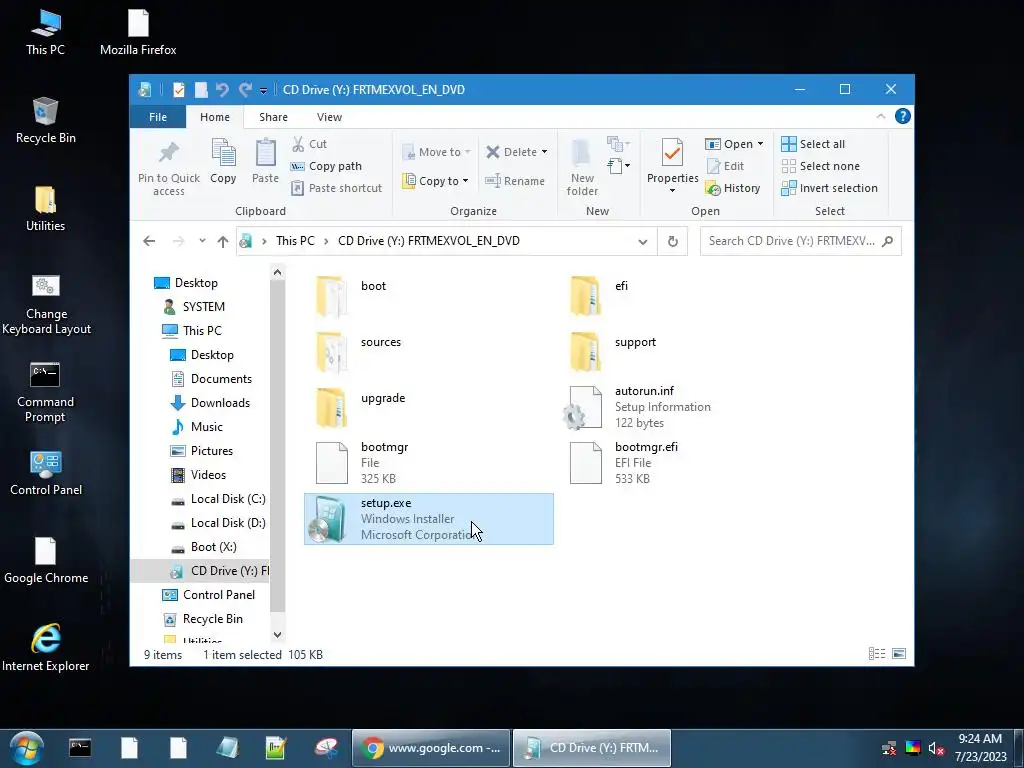Image resolution: width=1024 pixels, height=768 pixels.
Task: Switch to the View ribbon tab
Action: [x=329, y=117]
